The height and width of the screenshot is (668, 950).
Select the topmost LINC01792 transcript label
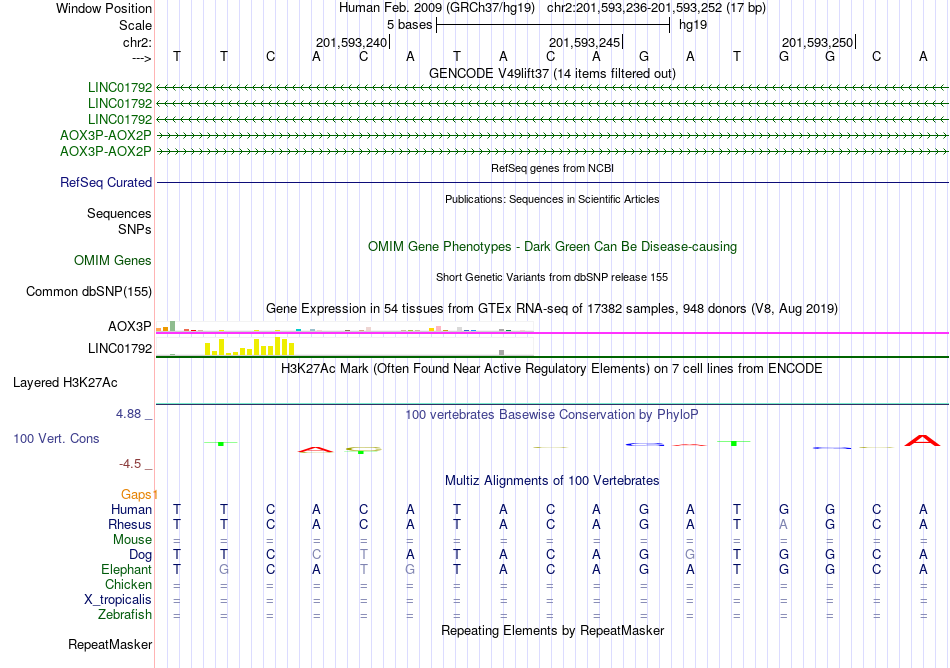click(x=120, y=88)
